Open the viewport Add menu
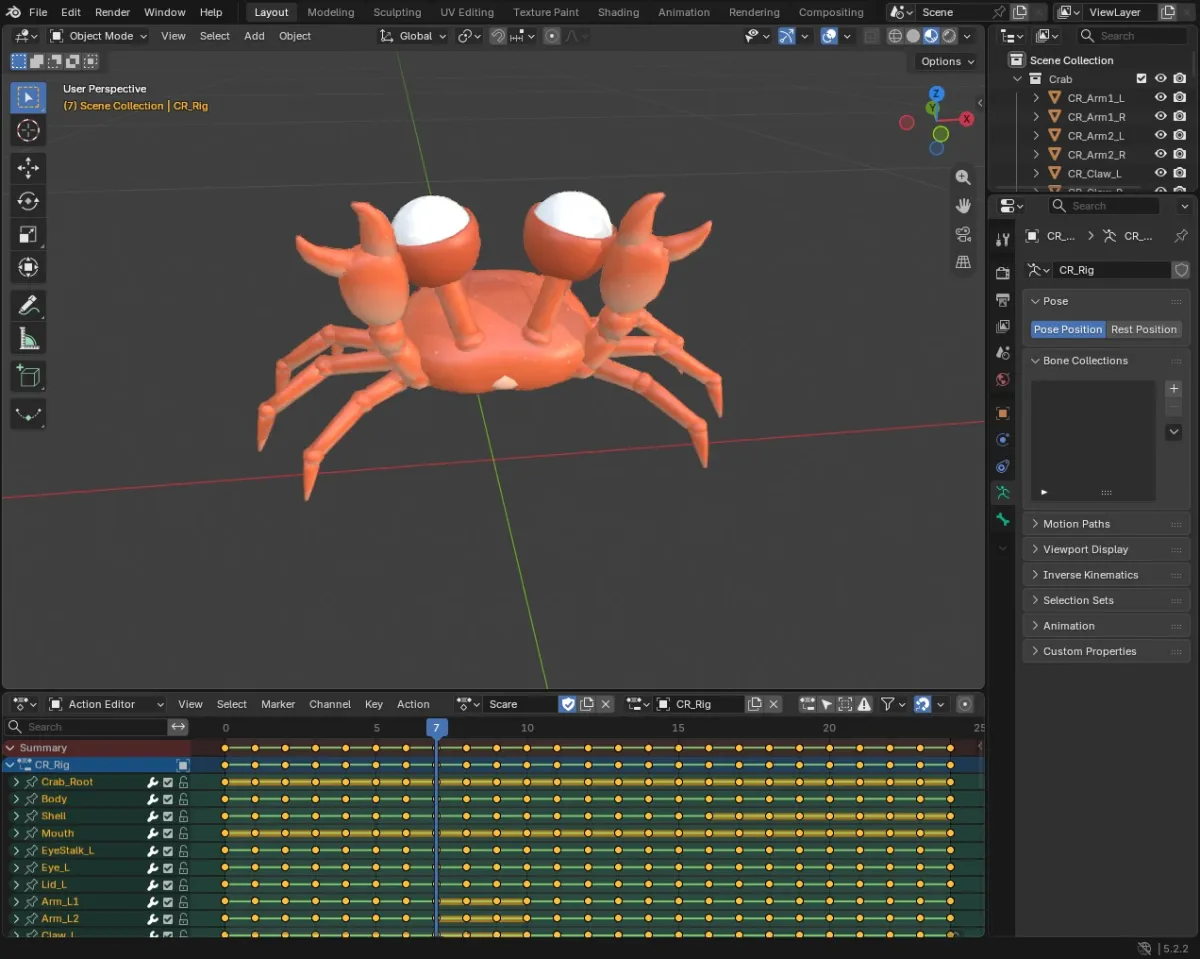Screen dimensions: 1200x959 [x=255, y=36]
